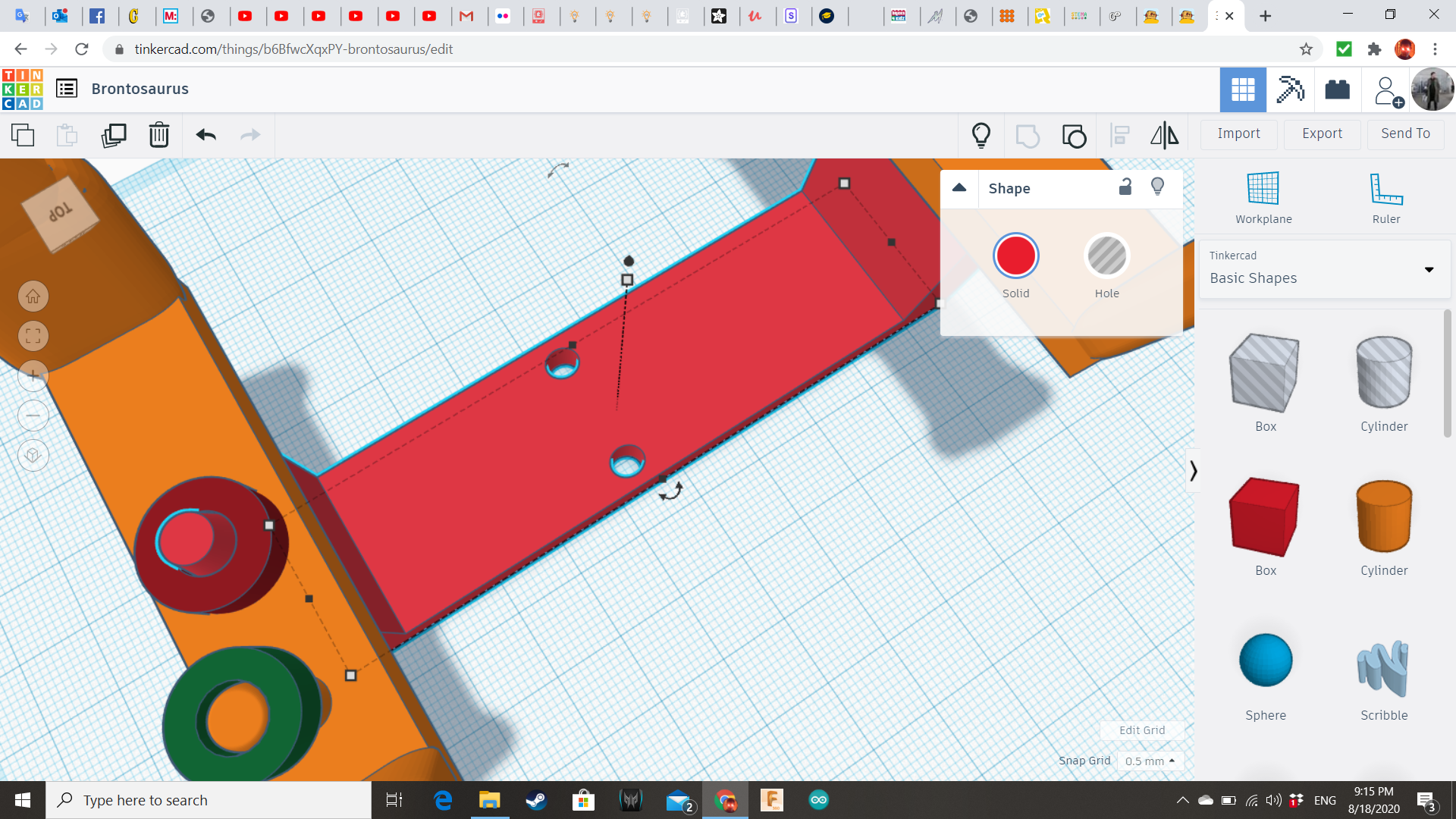Open the Snap Grid 0.5 mm dropdown
This screenshot has height=819, width=1456.
point(1150,761)
